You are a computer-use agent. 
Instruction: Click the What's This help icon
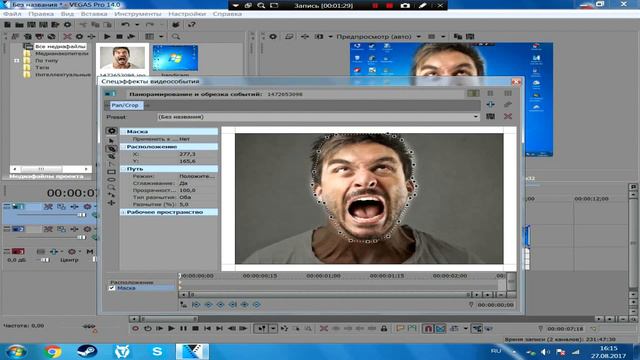click(191, 25)
